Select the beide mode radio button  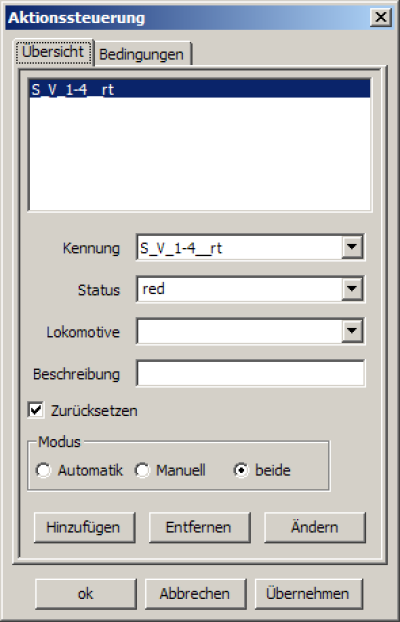(x=241, y=470)
